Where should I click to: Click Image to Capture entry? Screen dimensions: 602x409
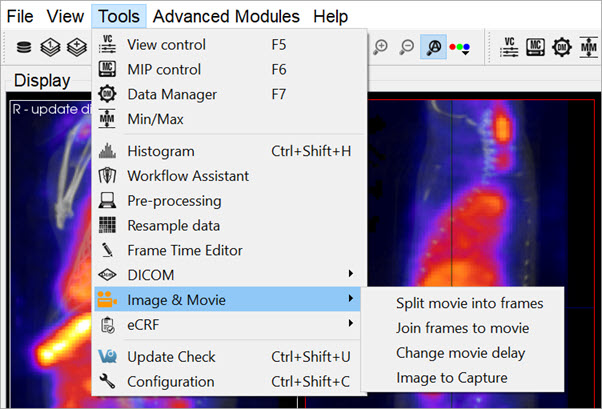[451, 378]
